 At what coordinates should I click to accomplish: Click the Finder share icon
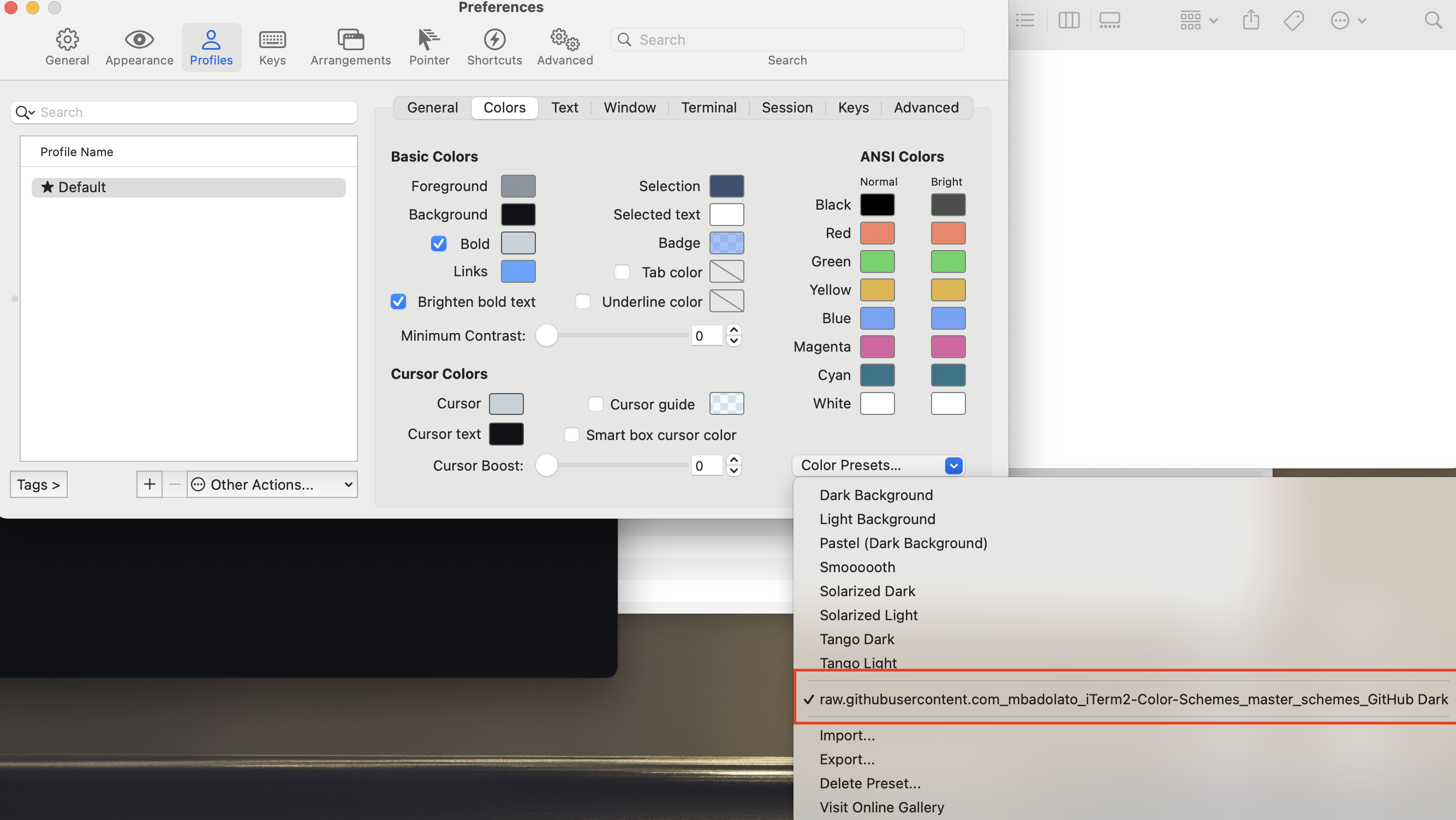[1251, 20]
